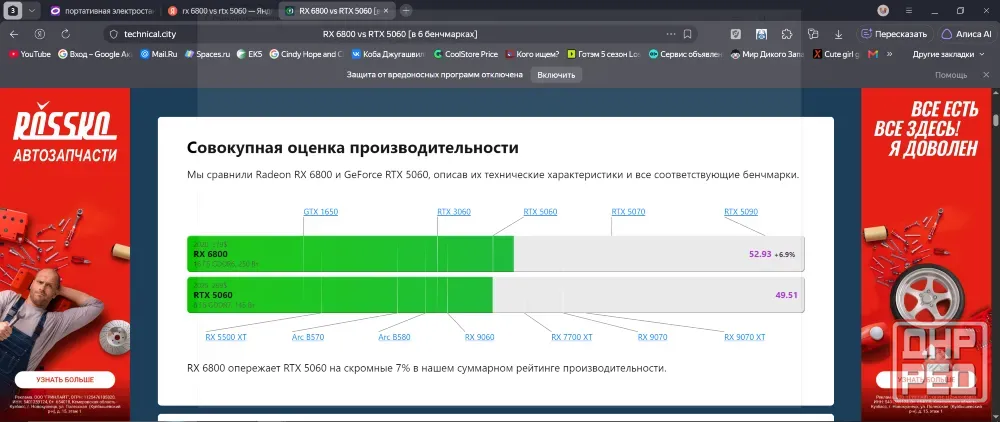This screenshot has width=1000, height=422.
Task: Open the notes extension icon
Action: 735,34
